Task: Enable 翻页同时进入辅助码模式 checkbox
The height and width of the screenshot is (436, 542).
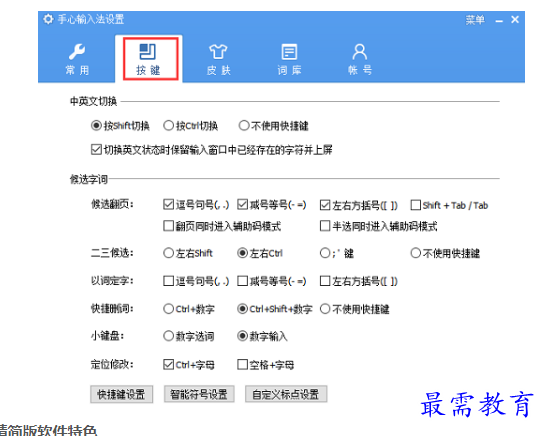Action: pyautogui.click(x=168, y=226)
